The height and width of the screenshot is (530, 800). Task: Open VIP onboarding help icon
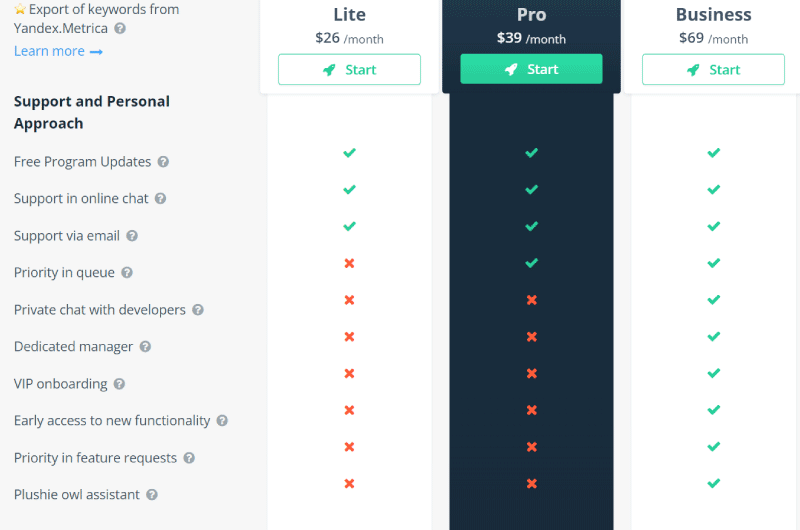pyautogui.click(x=119, y=384)
